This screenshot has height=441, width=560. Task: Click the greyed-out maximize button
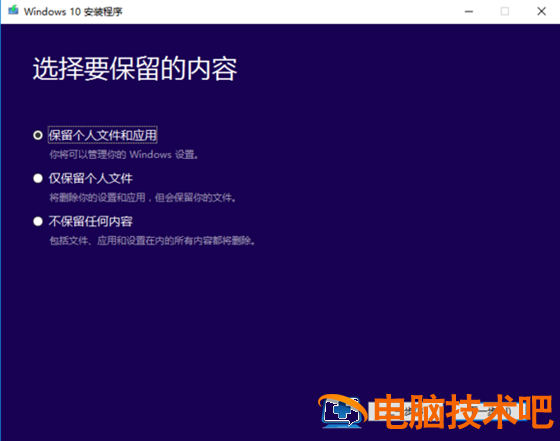tap(505, 11)
